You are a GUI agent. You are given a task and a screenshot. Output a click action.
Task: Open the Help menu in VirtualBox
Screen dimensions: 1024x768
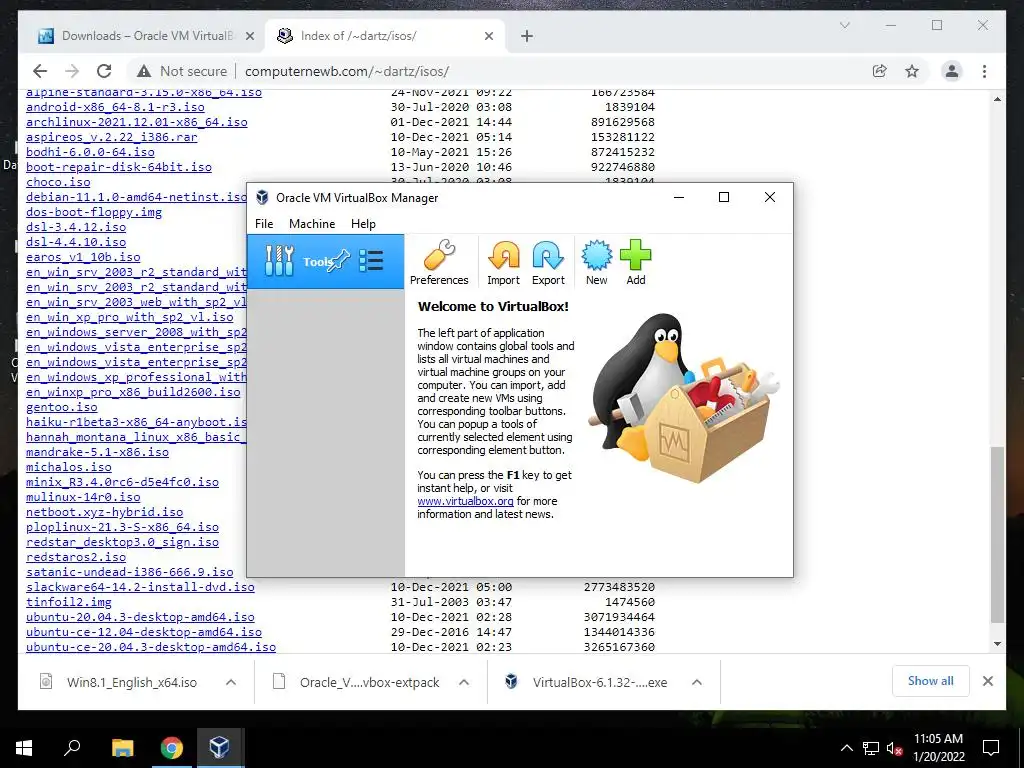click(363, 223)
